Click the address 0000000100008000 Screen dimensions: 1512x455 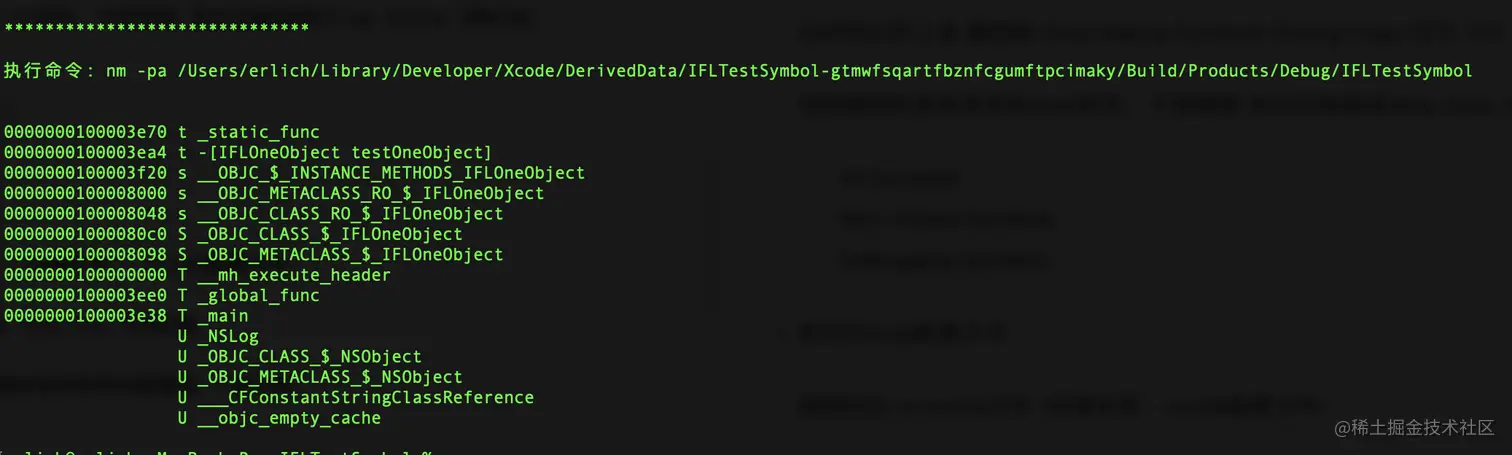85,193
